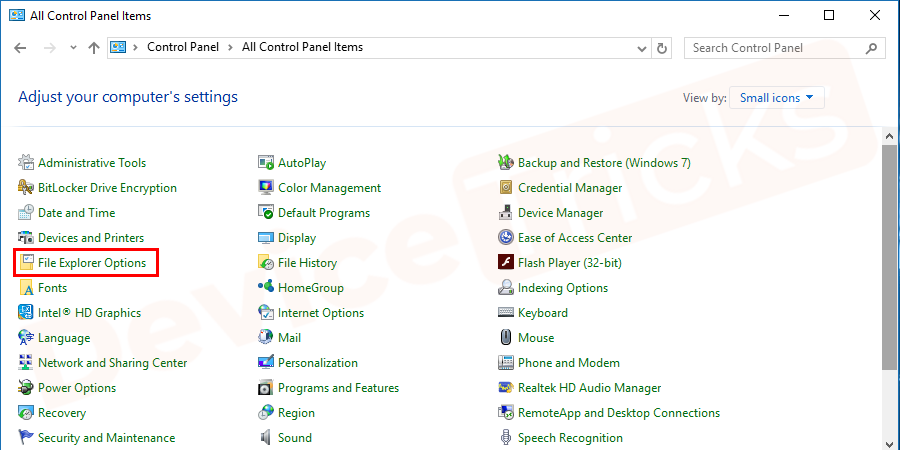Screen dimensions: 900x450
Task: Open the Language link text
Action: coord(64,338)
